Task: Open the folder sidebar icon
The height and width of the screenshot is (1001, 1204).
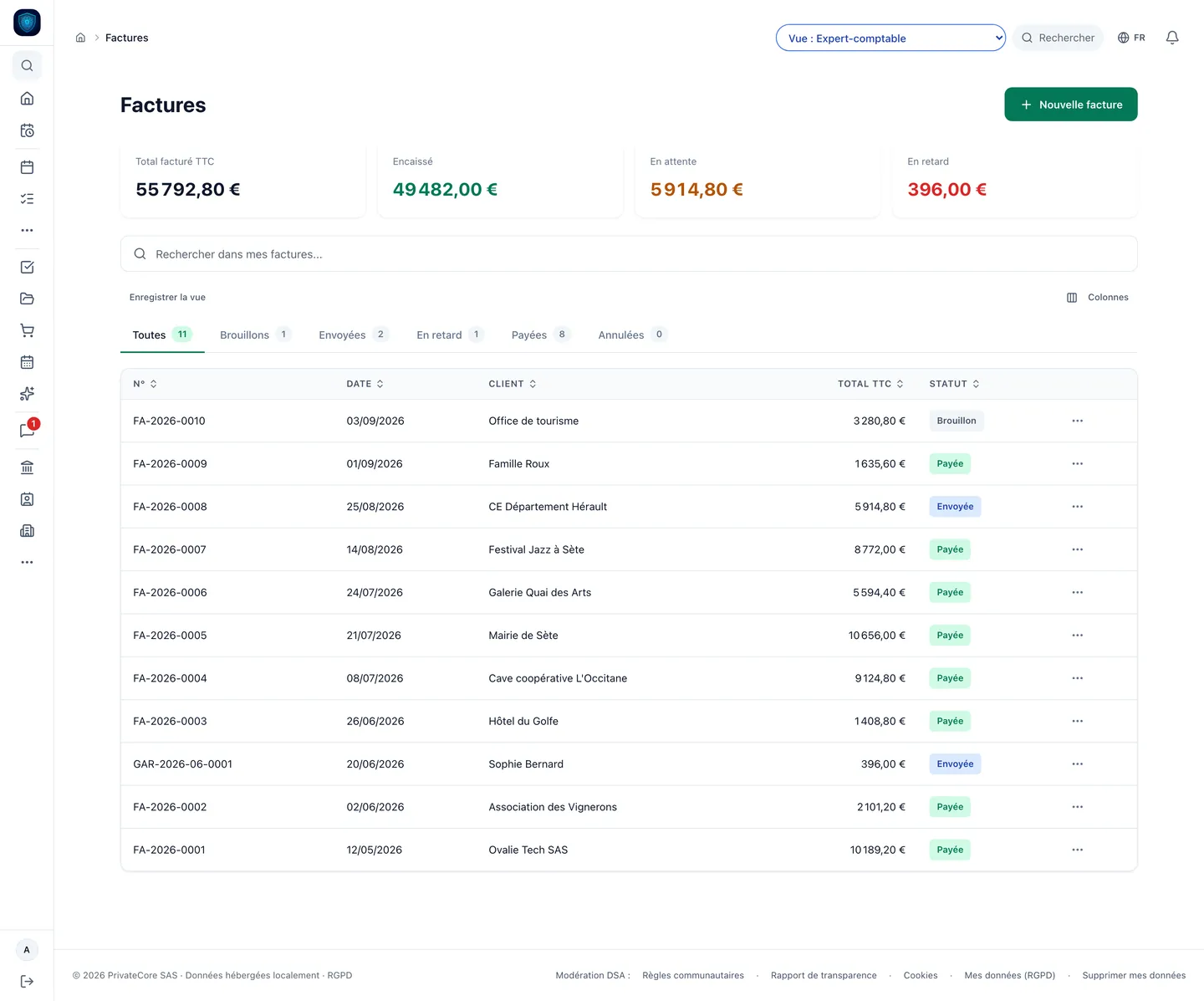Action: (x=27, y=299)
